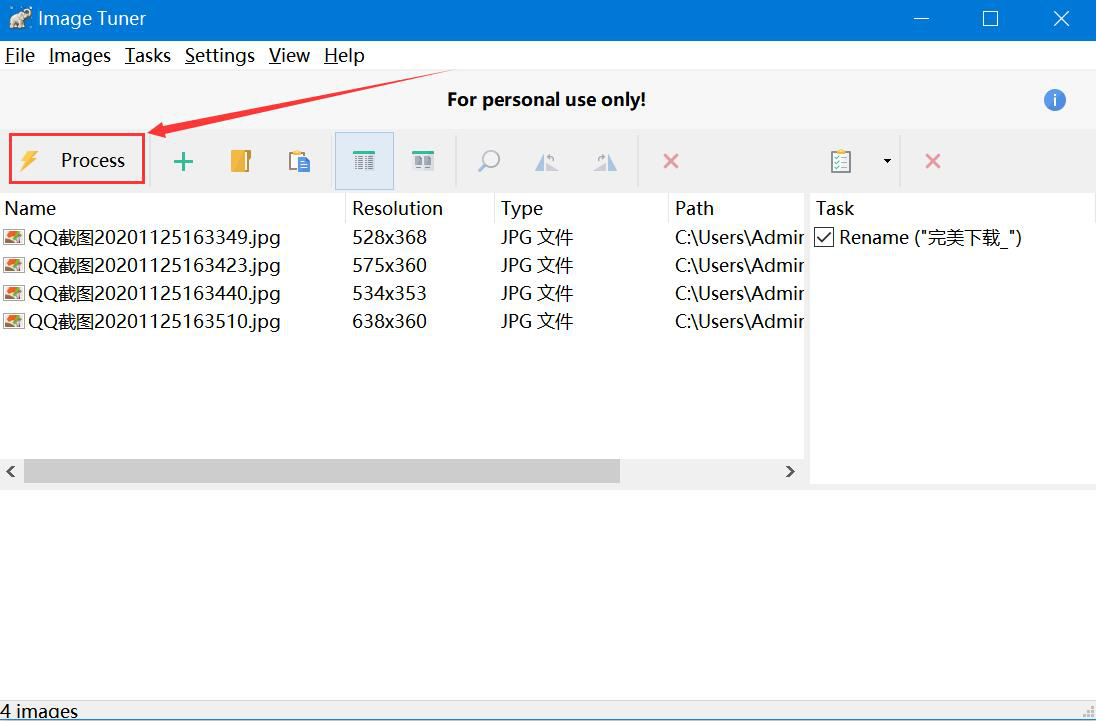Click the add folder icon
This screenshot has width=1096, height=721.
coord(241,161)
